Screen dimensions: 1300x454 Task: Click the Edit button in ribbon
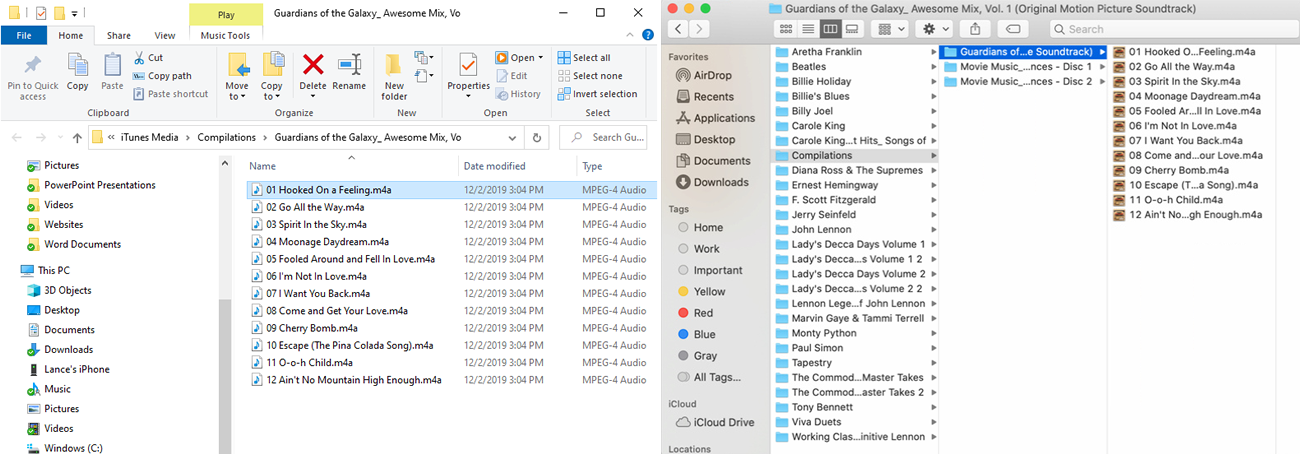[512, 76]
